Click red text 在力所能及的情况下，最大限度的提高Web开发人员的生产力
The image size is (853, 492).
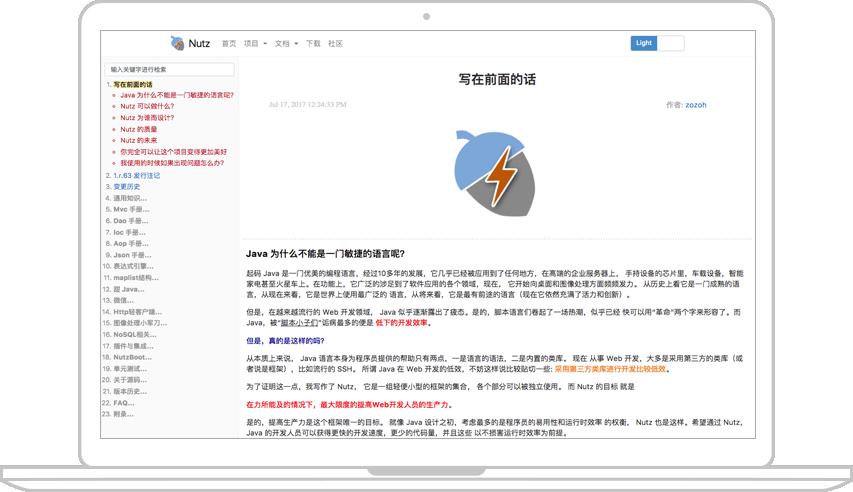348,404
